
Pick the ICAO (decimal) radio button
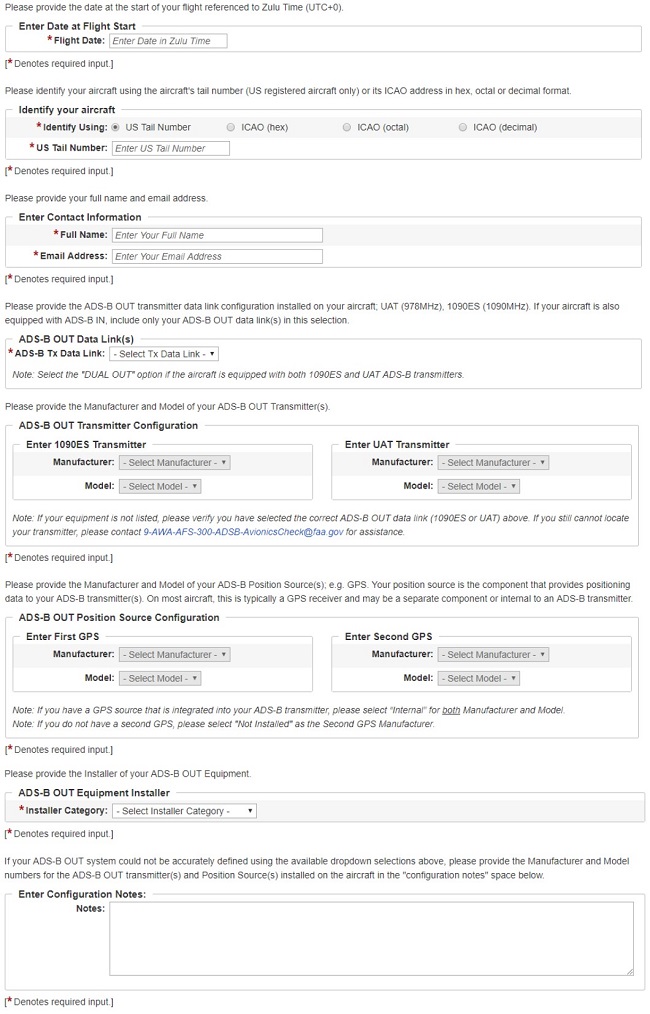[x=462, y=127]
